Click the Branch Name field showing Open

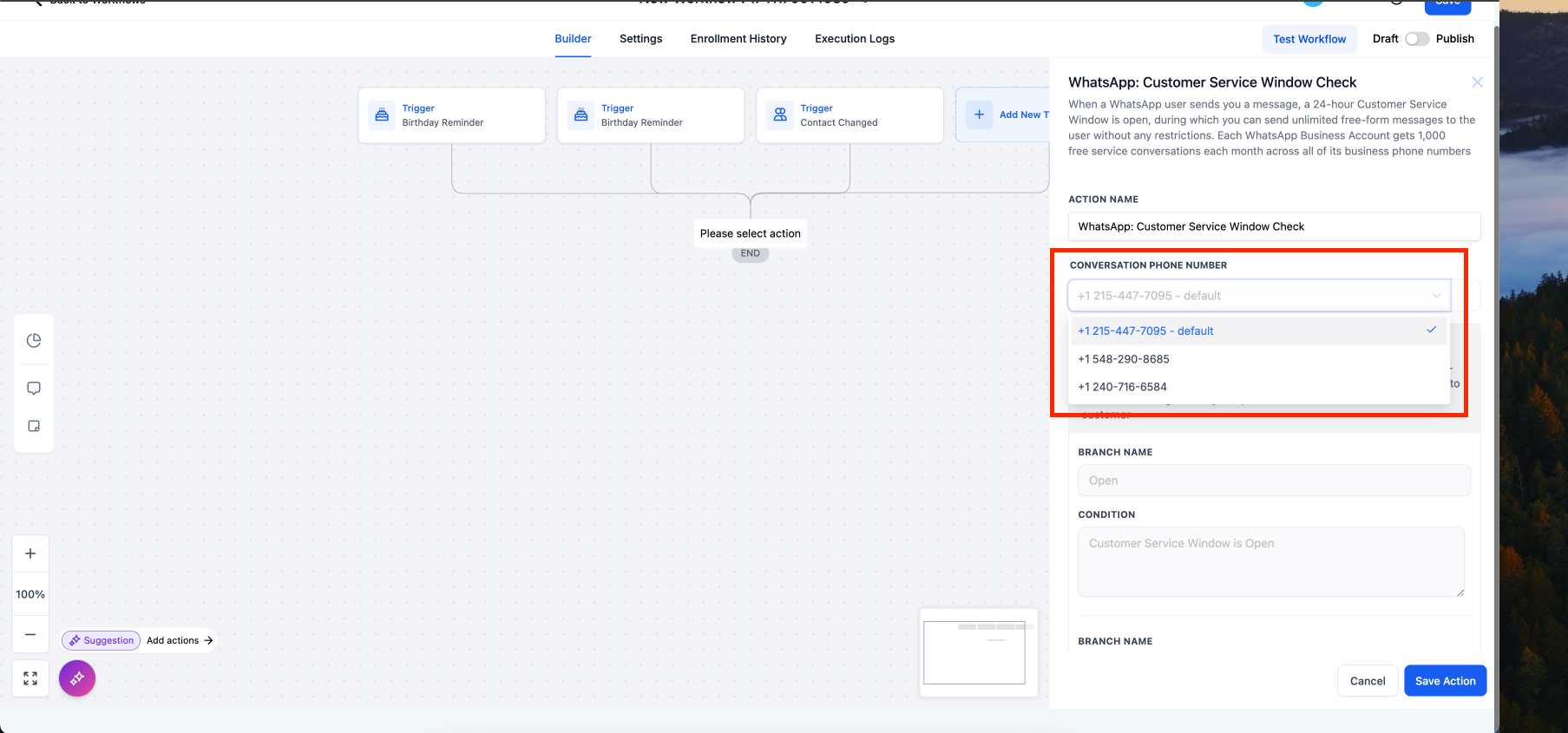pos(1274,481)
